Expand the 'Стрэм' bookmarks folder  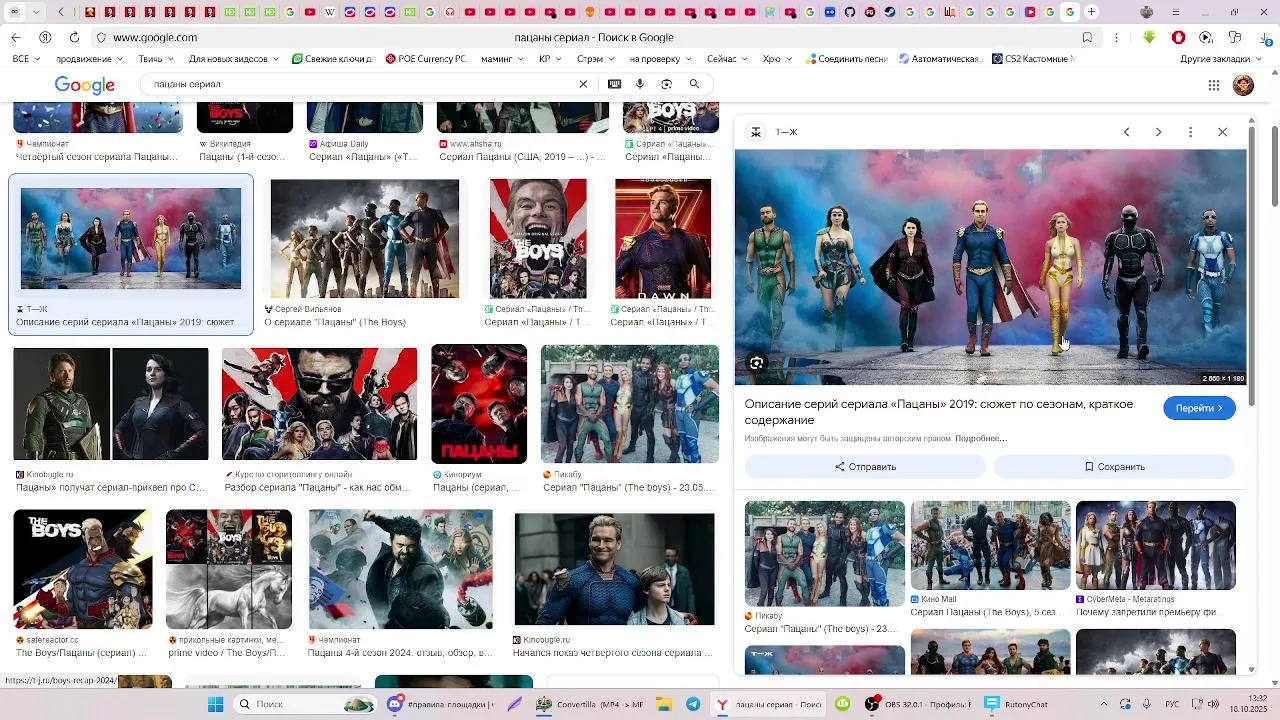tap(596, 59)
